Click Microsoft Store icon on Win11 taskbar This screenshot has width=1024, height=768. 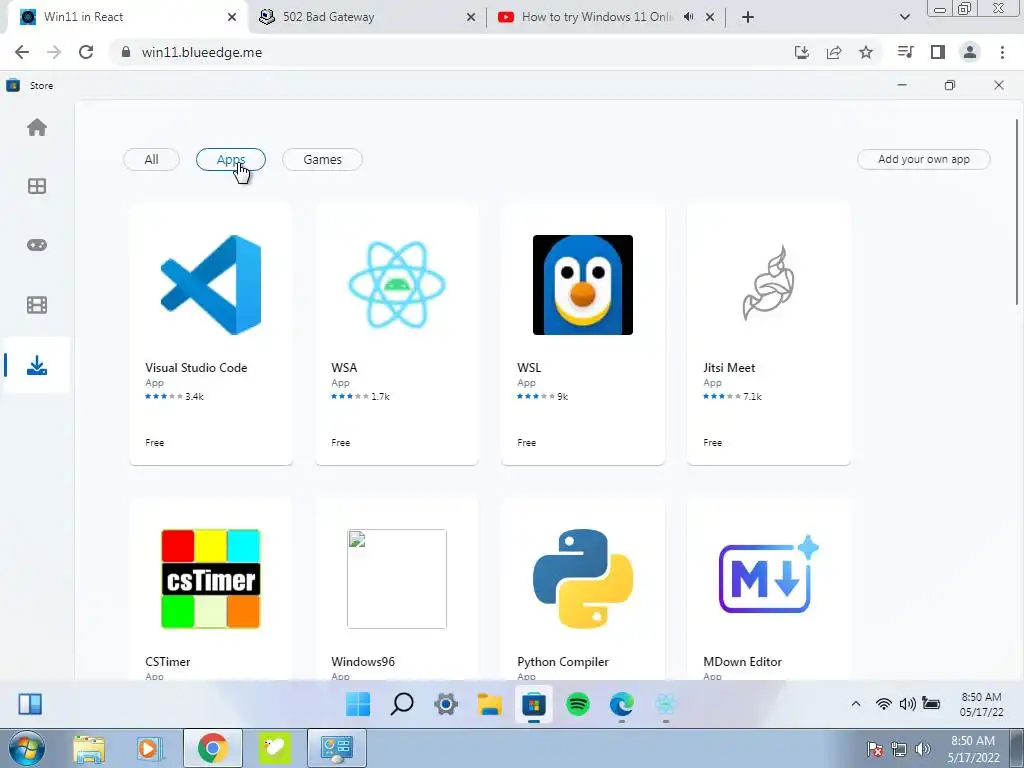click(534, 704)
